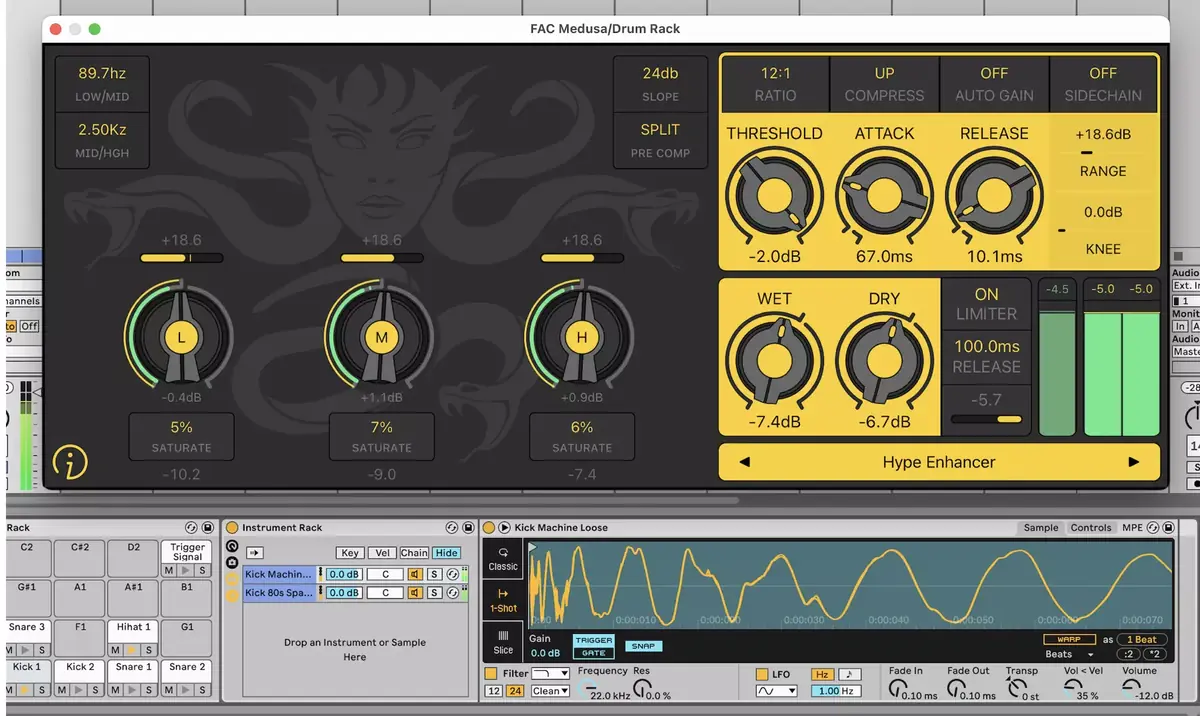Preview the Kick Machine Loose sample
This screenshot has height=716, width=1200.
click(x=505, y=528)
